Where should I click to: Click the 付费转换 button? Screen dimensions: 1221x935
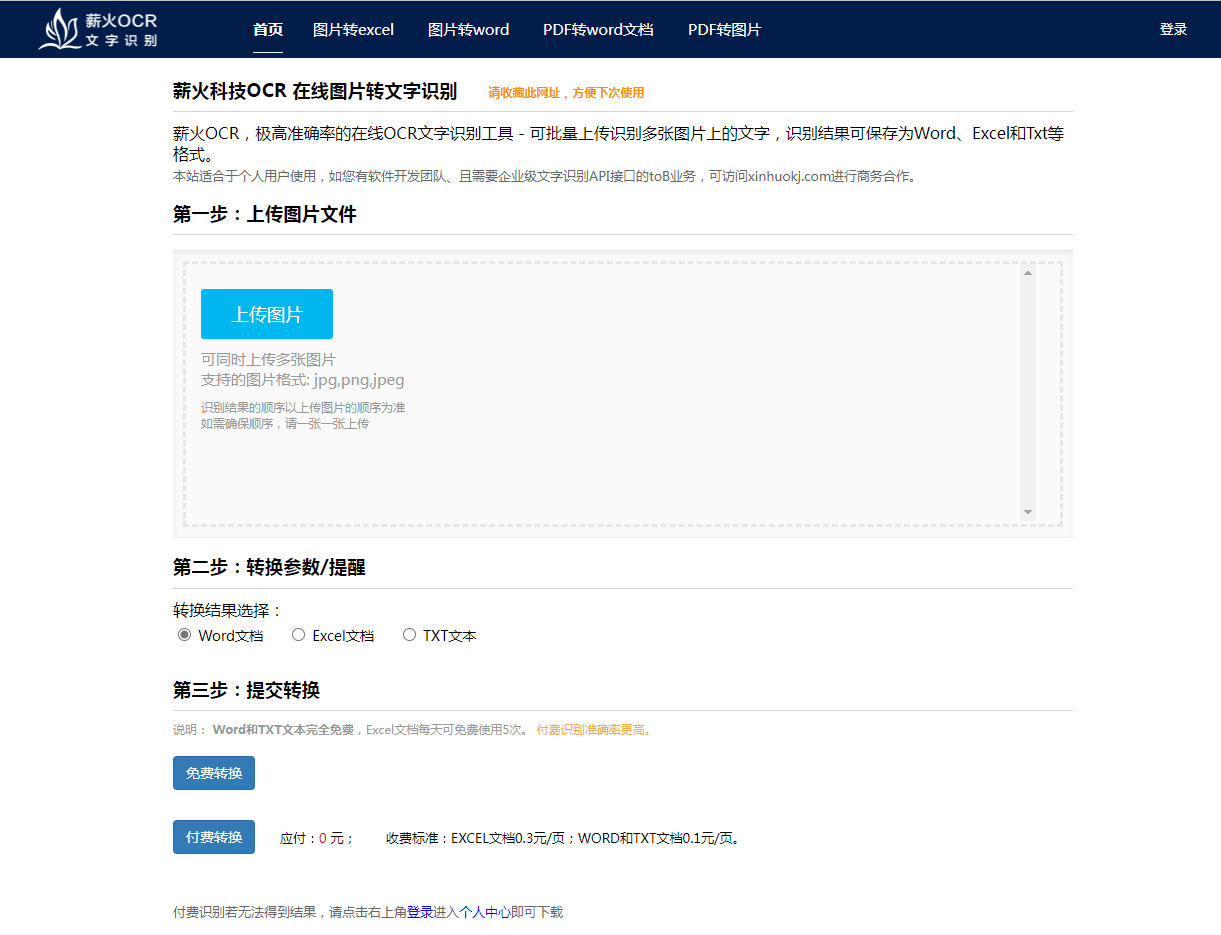pos(213,837)
